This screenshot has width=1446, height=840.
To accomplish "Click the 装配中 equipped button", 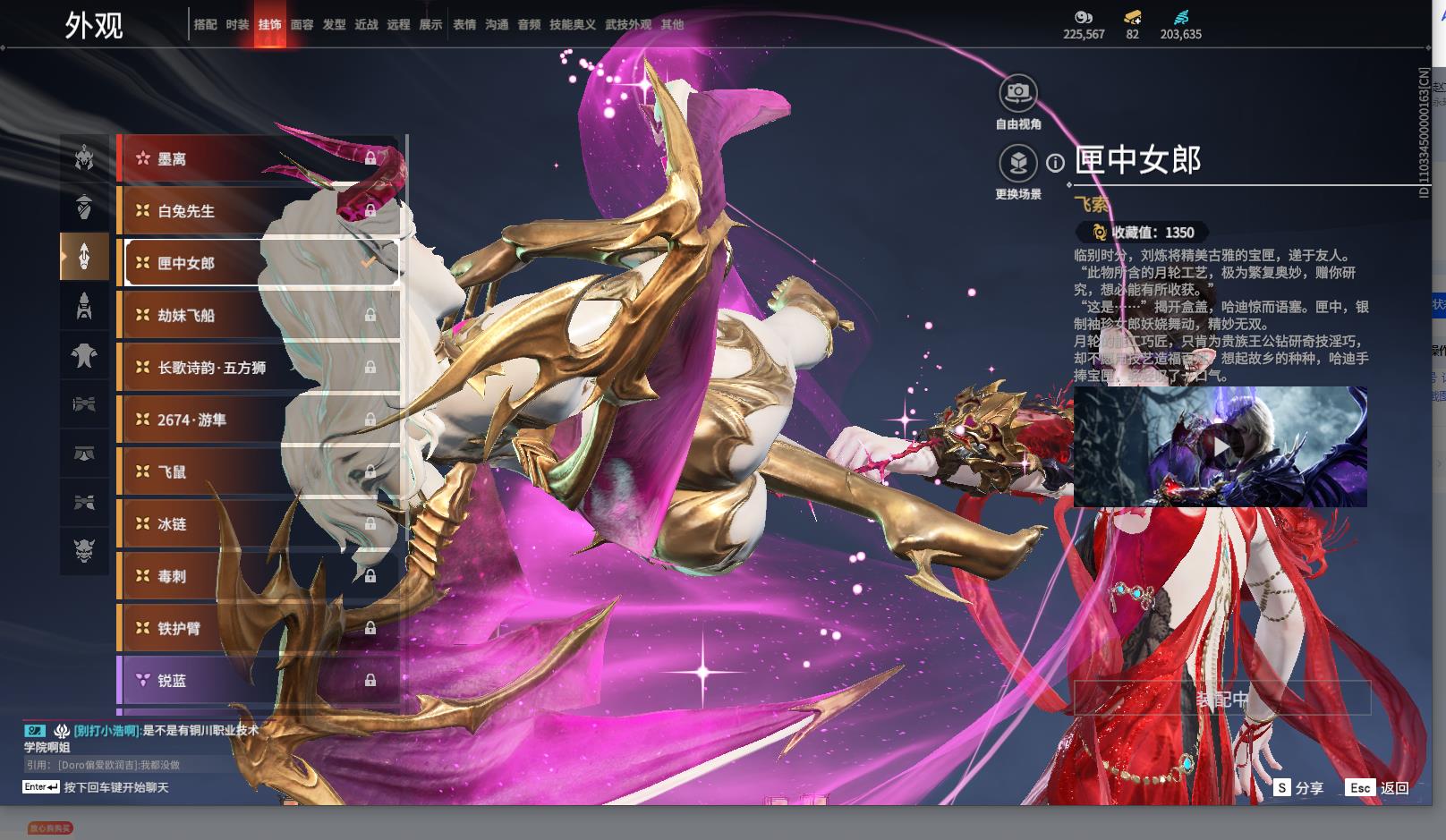I will pyautogui.click(x=1221, y=699).
